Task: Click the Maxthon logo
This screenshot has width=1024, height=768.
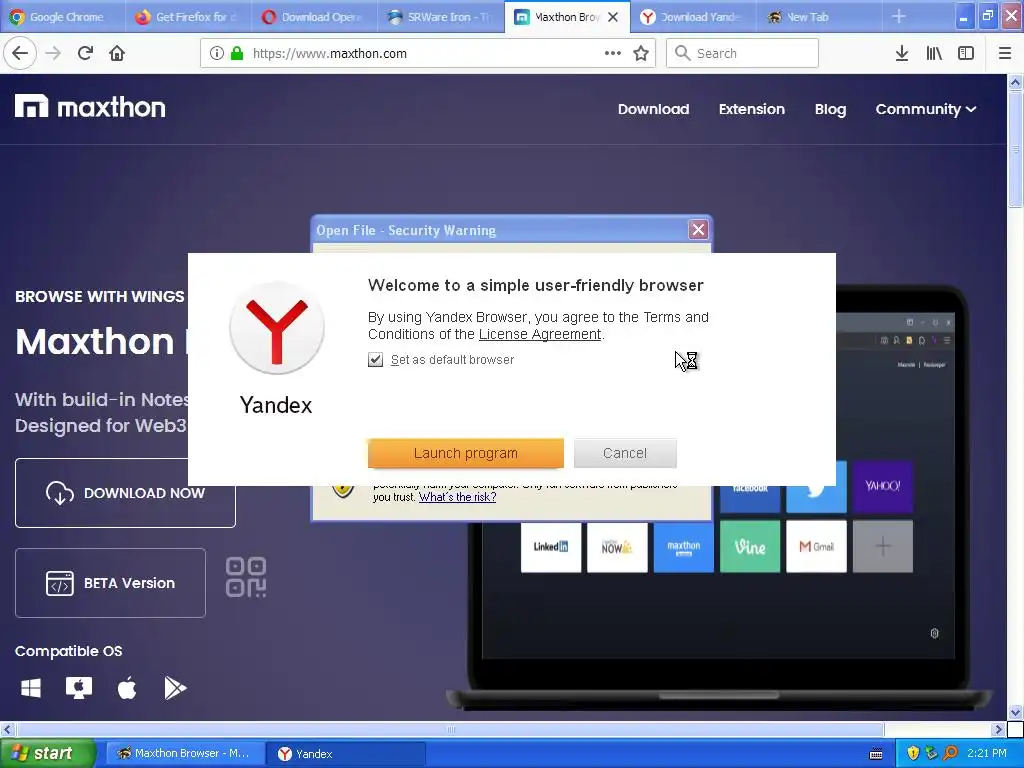Action: point(90,107)
